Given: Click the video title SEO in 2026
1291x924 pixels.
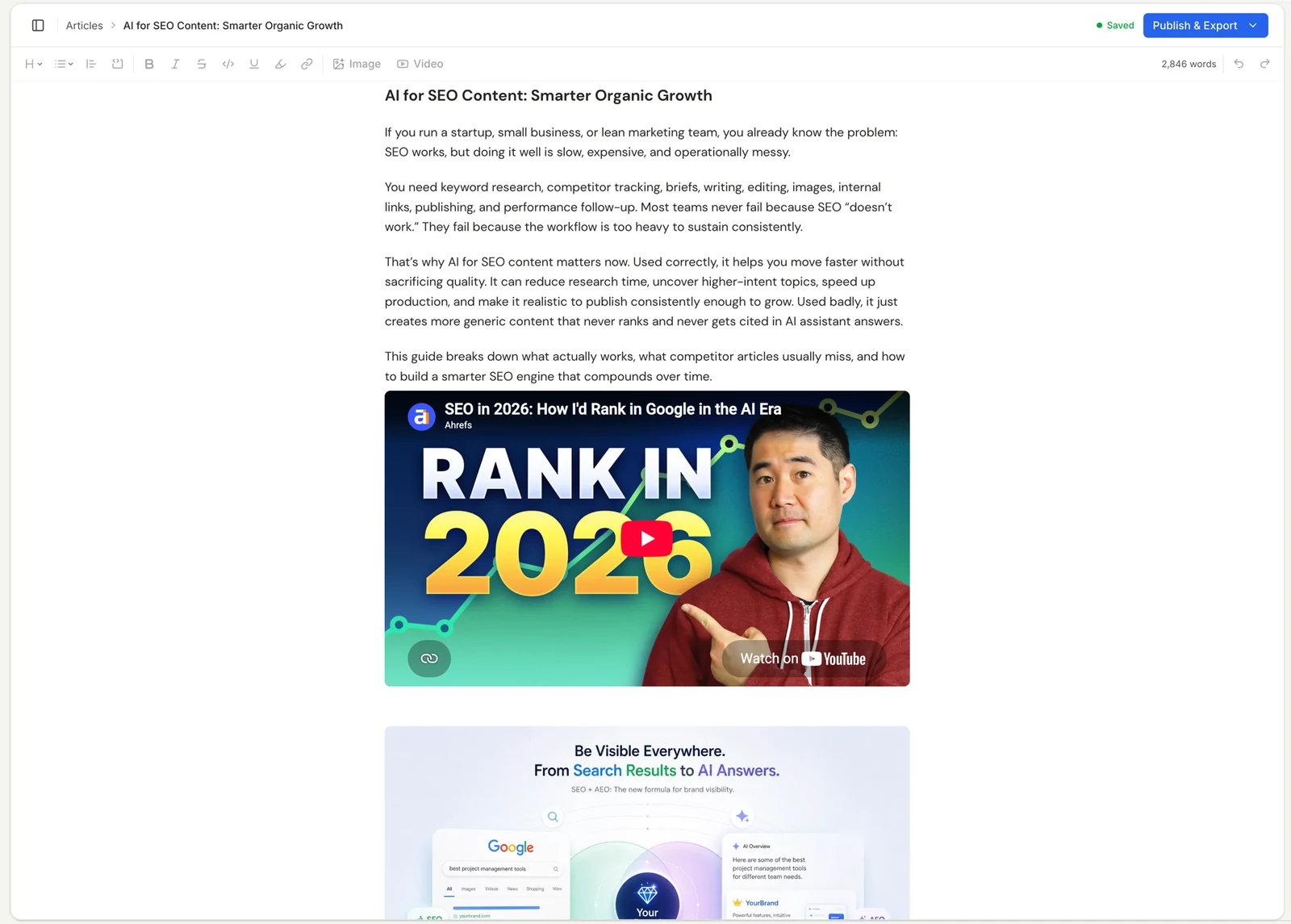Looking at the screenshot, I should [x=612, y=409].
